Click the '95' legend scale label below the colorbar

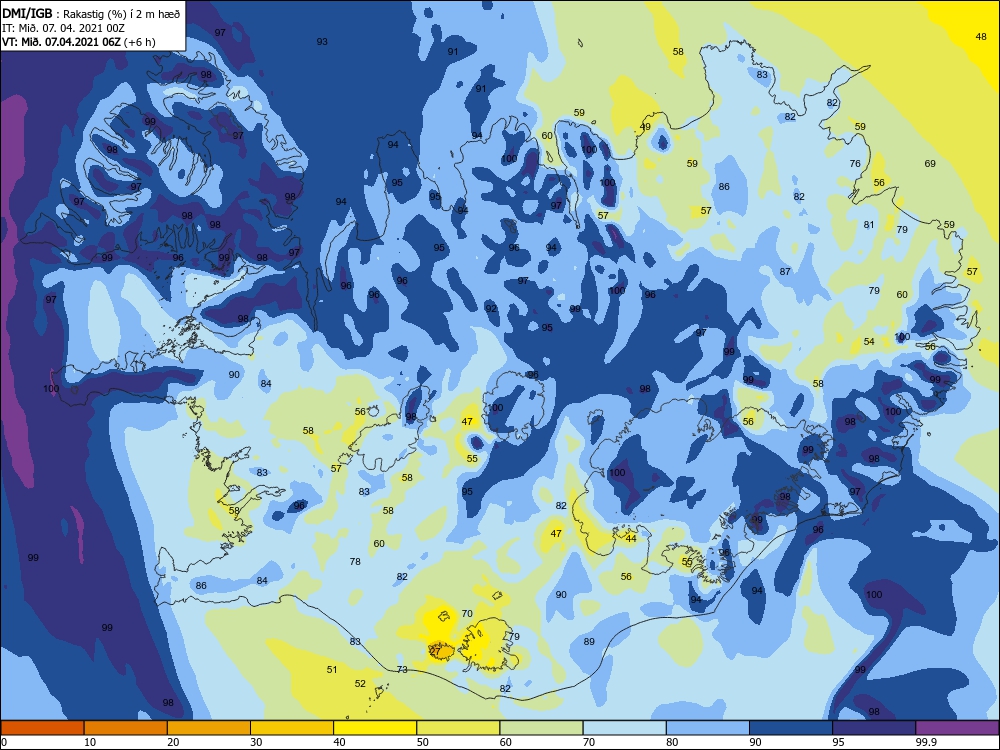[x=838, y=742]
